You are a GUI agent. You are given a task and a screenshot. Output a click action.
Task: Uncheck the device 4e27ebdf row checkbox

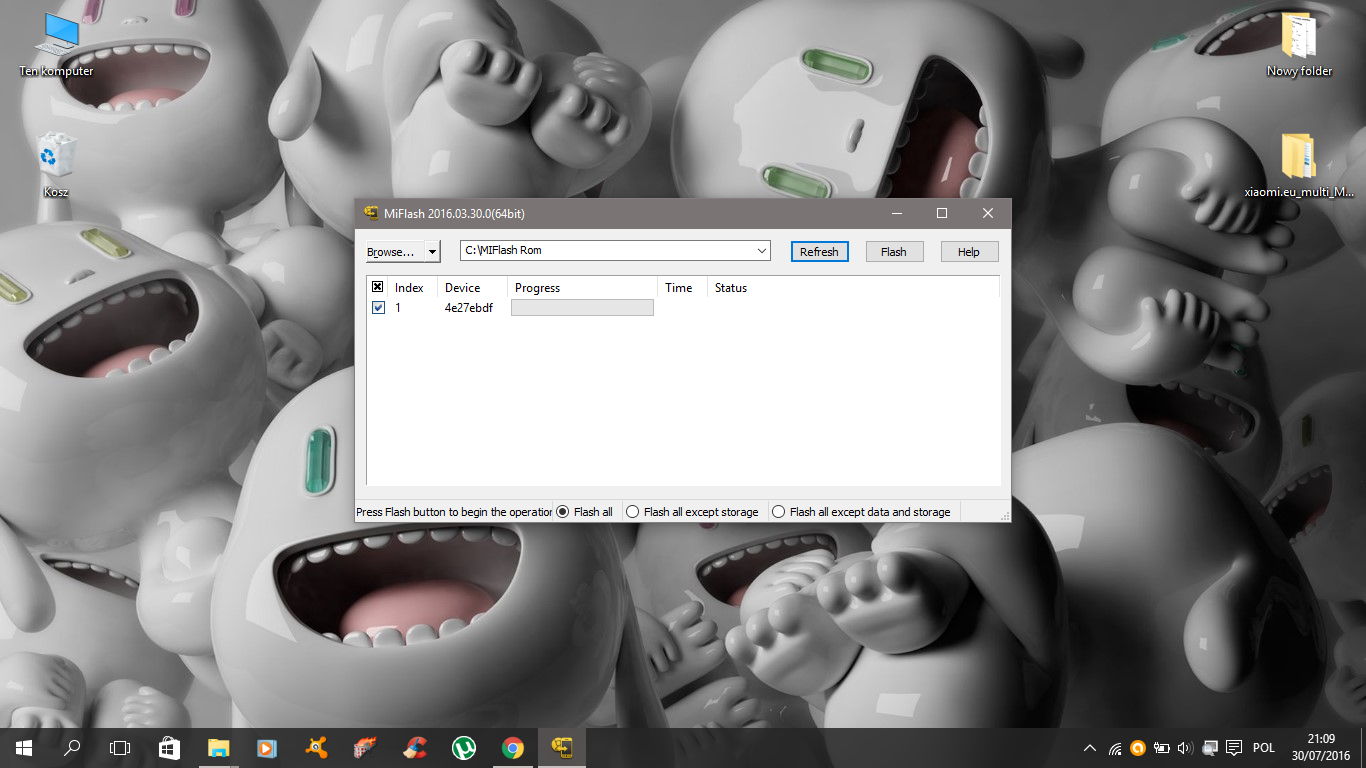[x=378, y=308]
